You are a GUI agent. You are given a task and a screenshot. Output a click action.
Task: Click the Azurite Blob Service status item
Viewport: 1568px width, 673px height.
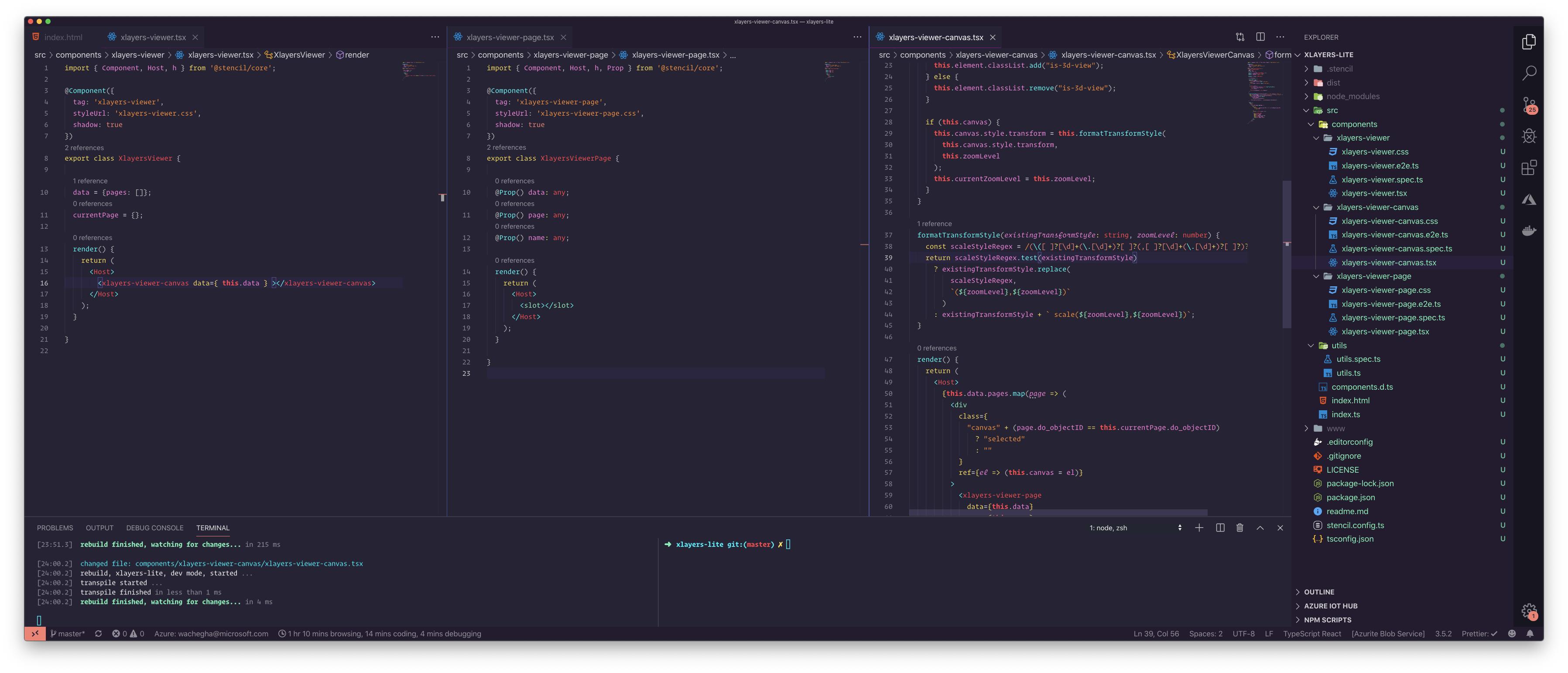(1388, 633)
